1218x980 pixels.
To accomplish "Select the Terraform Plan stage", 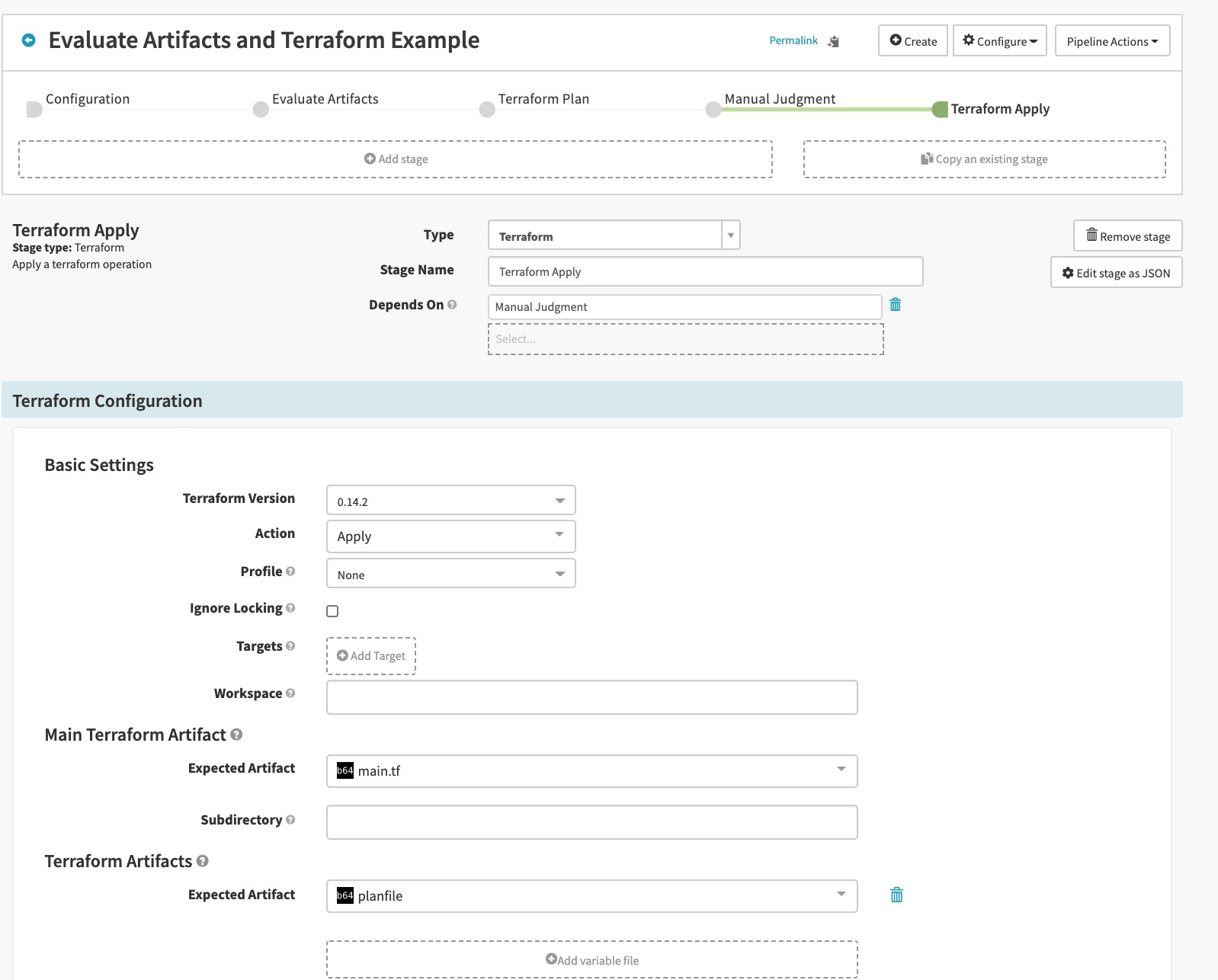I will point(543,100).
